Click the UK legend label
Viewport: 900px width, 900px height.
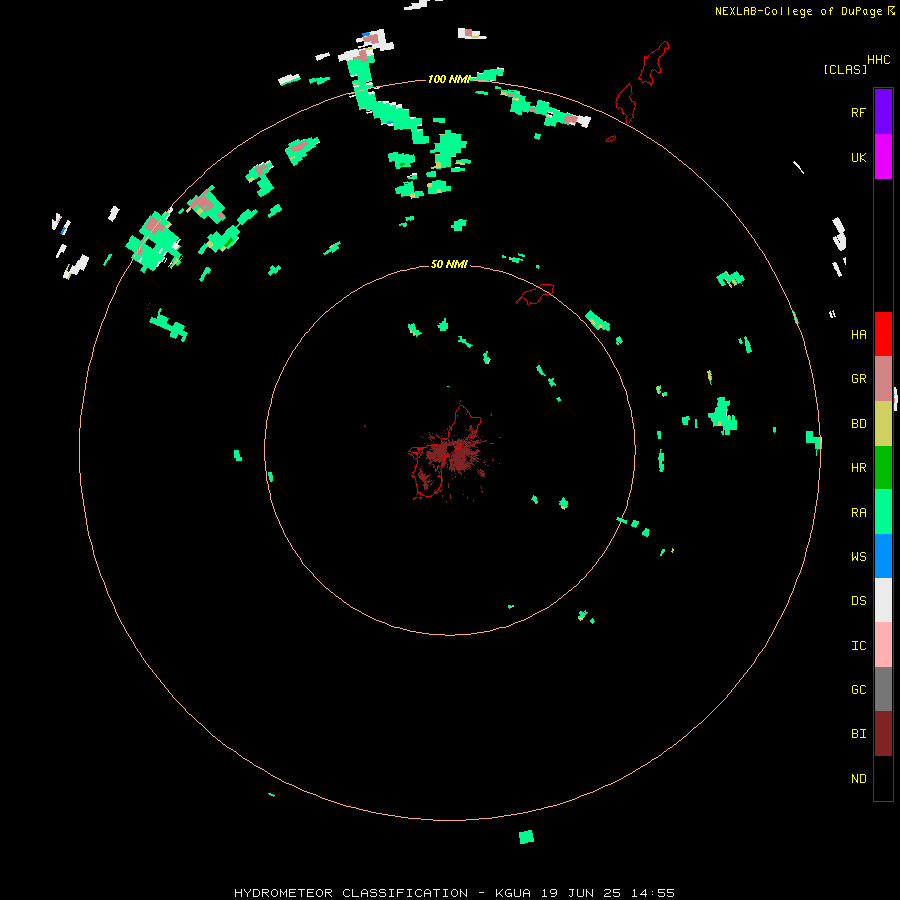click(858, 157)
